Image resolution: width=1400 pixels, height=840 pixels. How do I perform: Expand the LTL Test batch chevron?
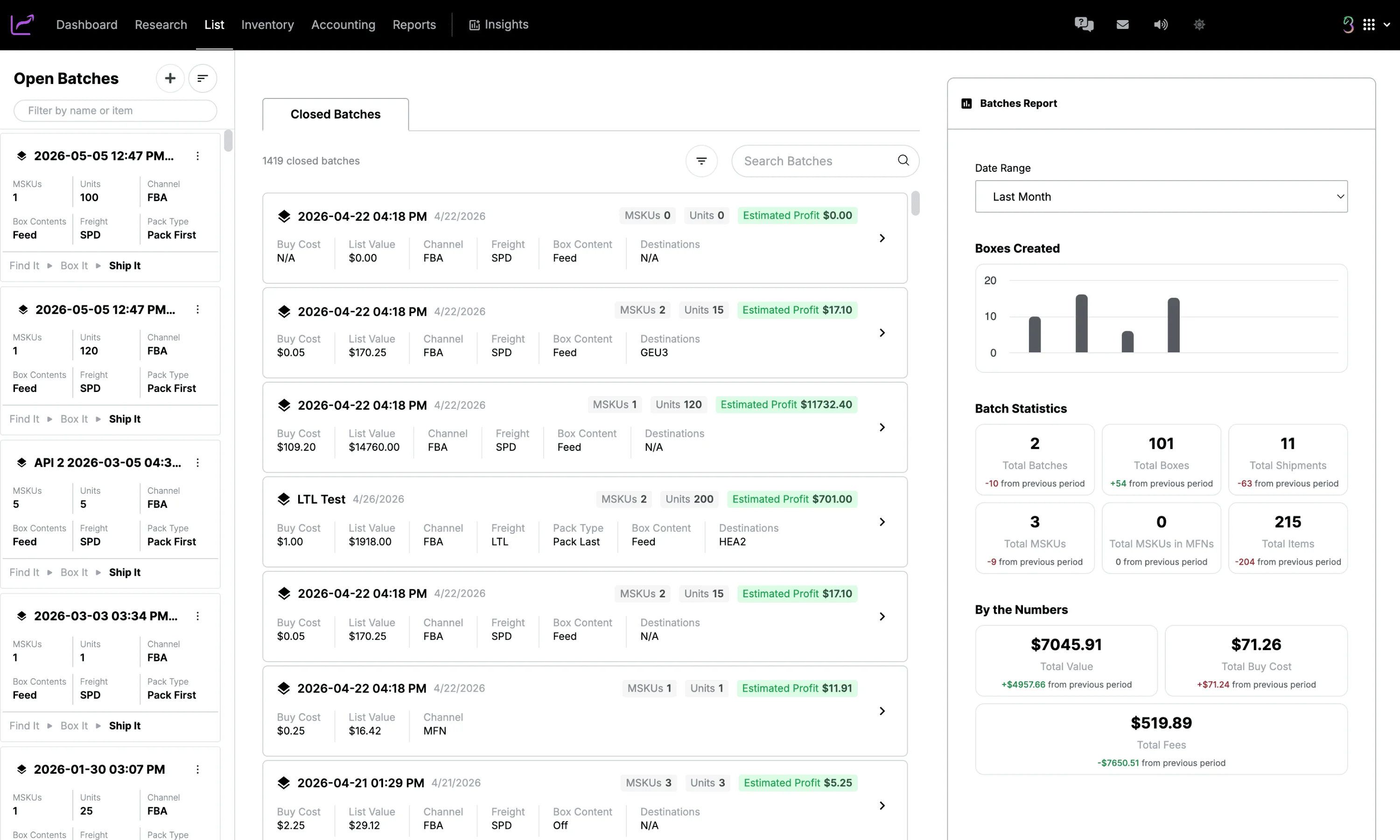(882, 522)
